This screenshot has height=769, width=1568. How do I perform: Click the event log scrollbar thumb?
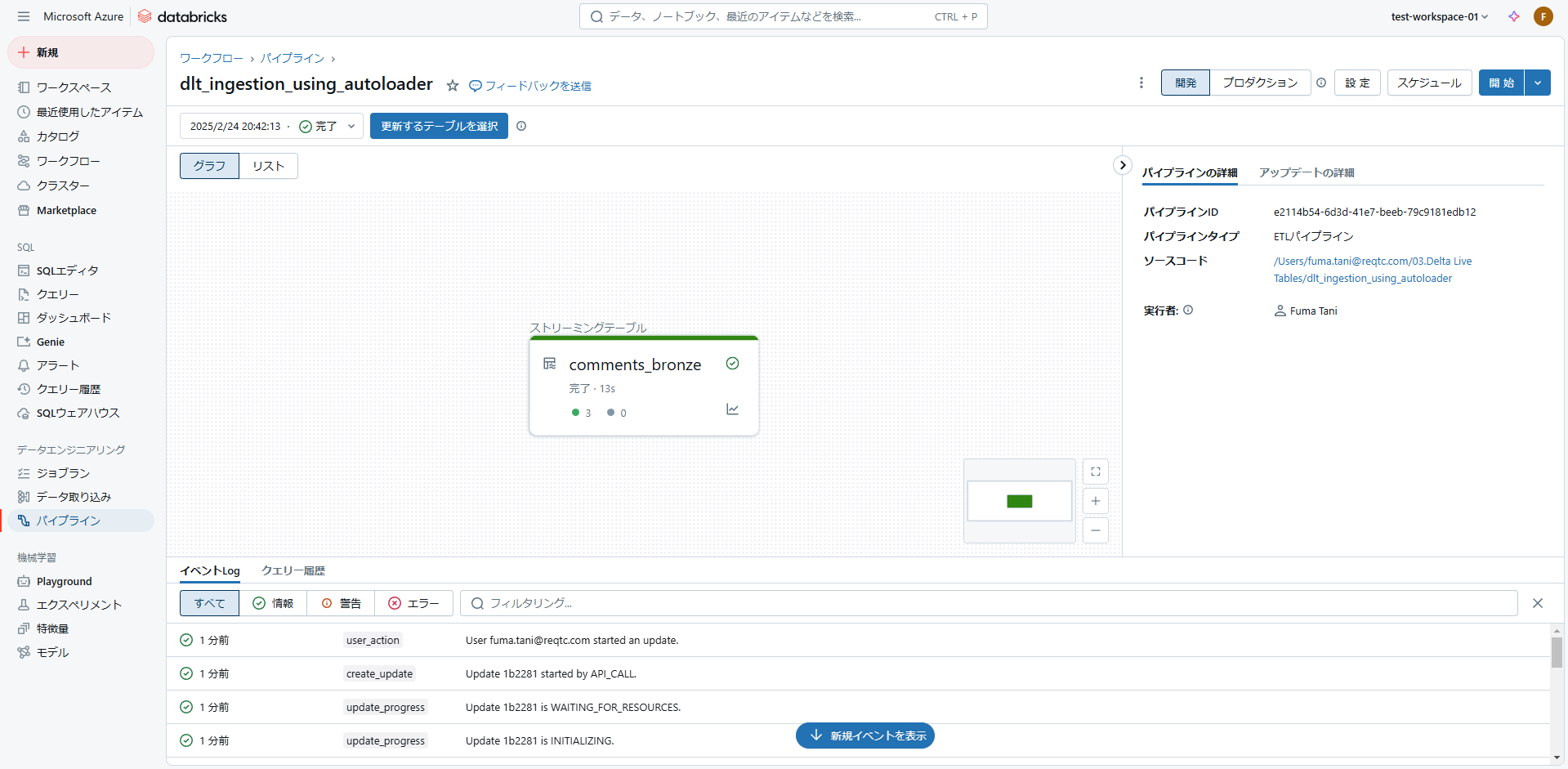(1557, 652)
